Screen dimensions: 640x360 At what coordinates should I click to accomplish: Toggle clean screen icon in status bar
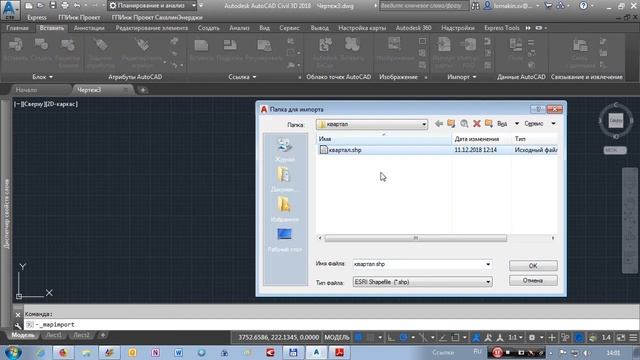[x=621, y=338]
